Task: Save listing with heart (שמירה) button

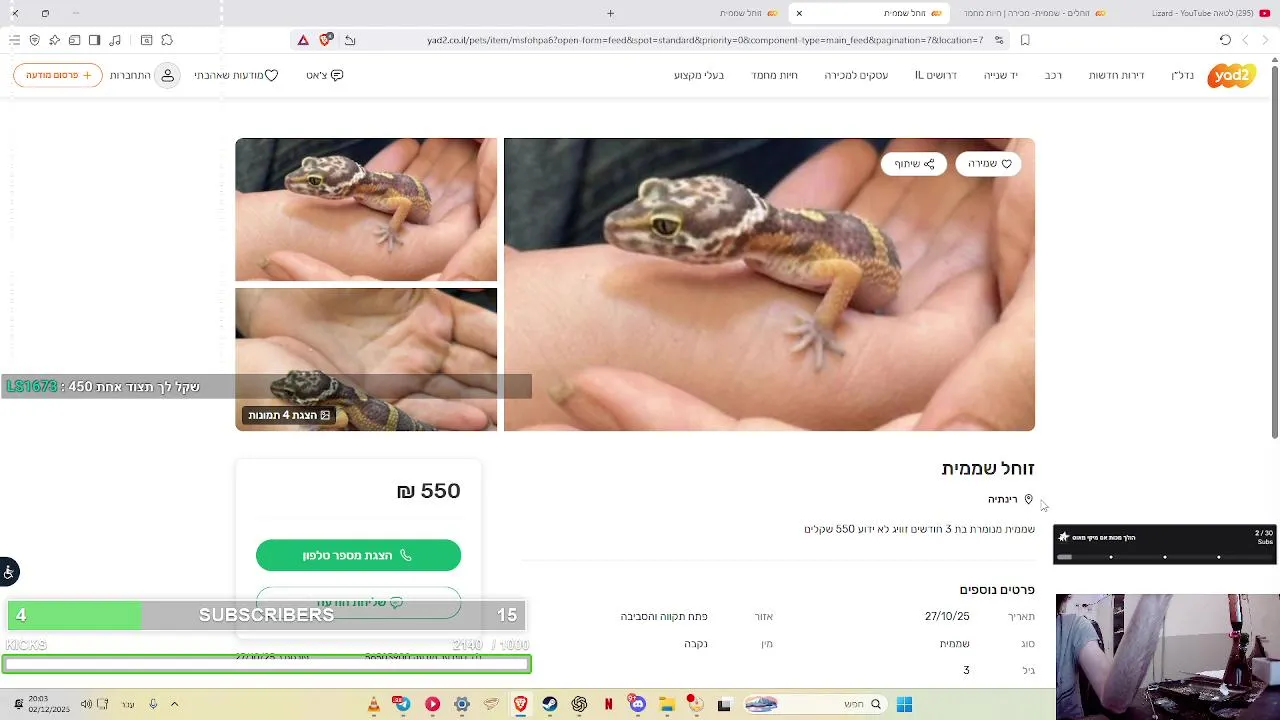Action: [x=989, y=164]
